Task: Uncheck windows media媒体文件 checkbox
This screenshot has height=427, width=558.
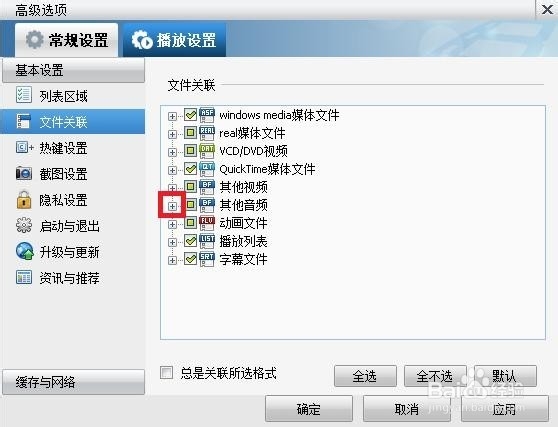Action: point(190,115)
